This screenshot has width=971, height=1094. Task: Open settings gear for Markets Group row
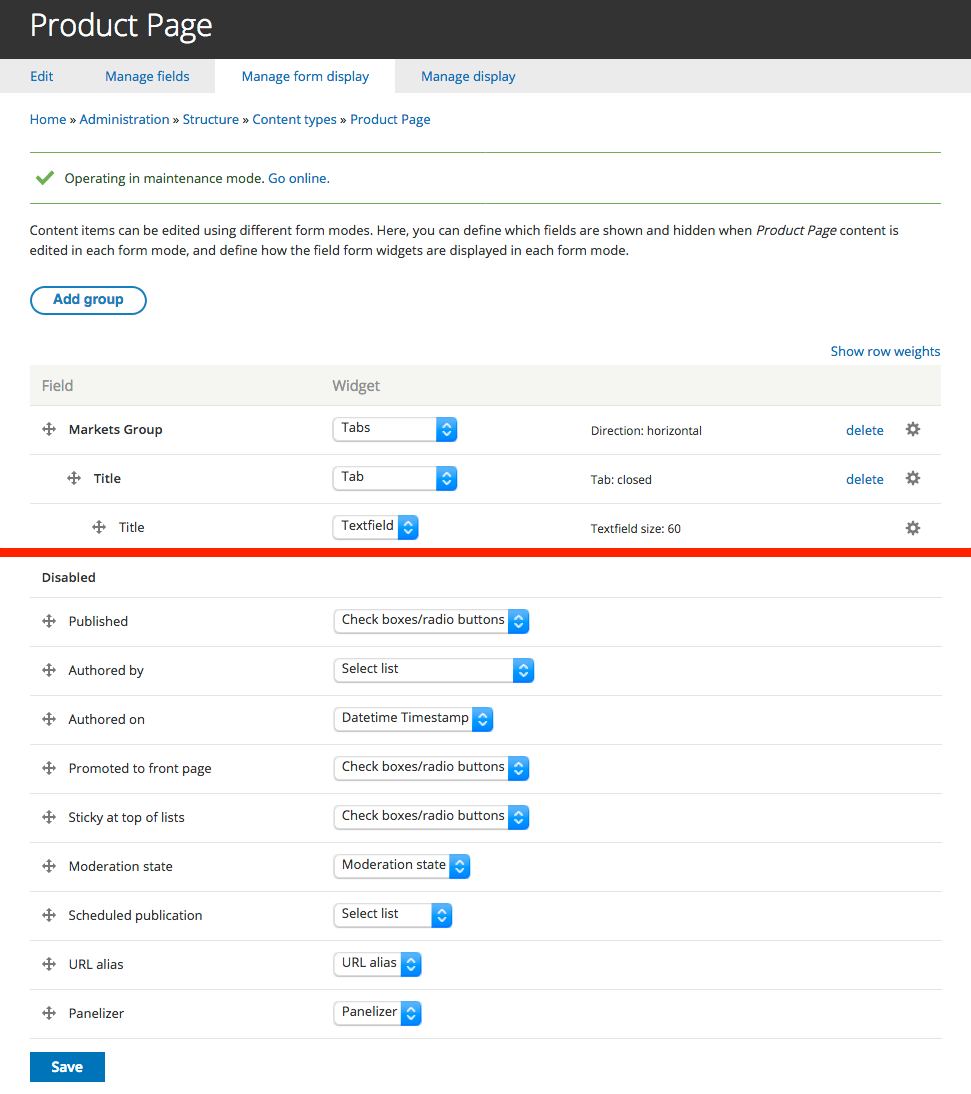click(x=912, y=428)
